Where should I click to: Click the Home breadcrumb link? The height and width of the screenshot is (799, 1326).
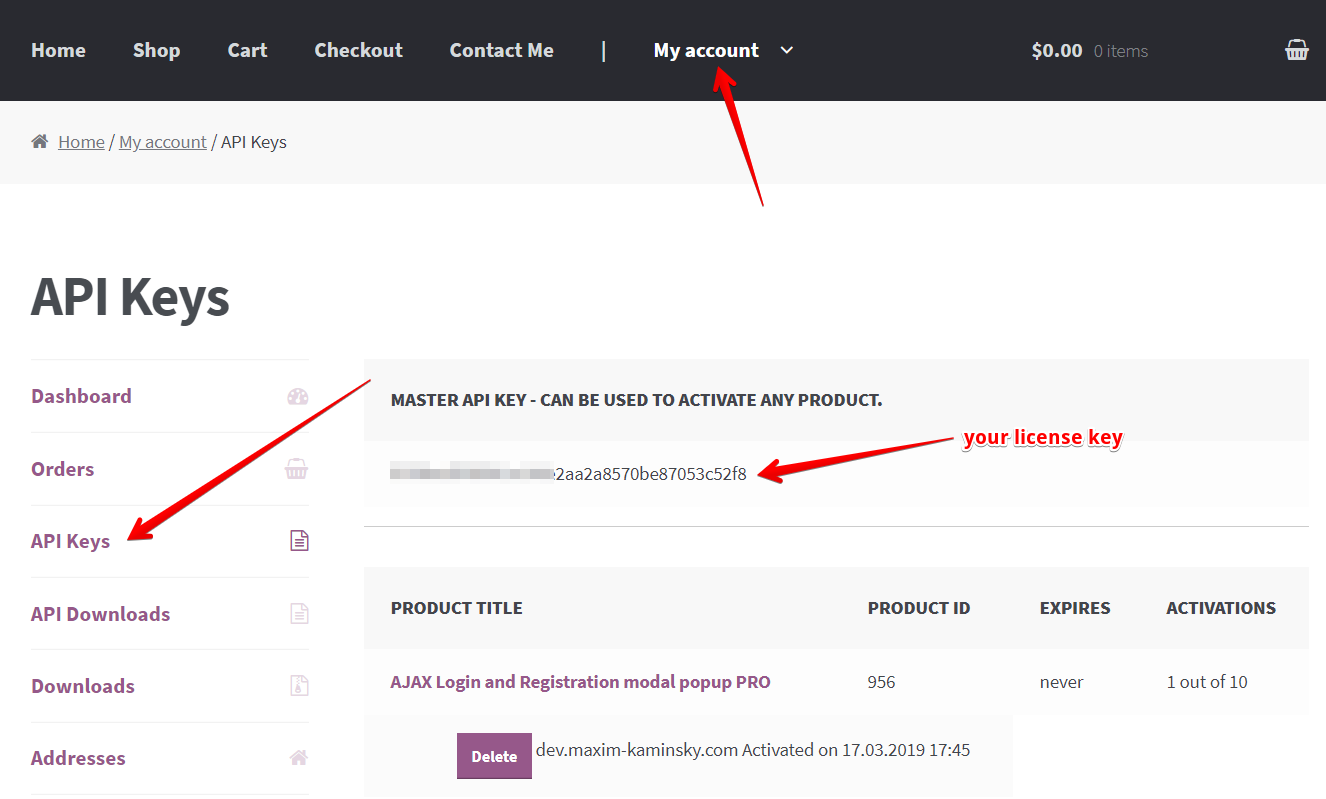tap(81, 141)
